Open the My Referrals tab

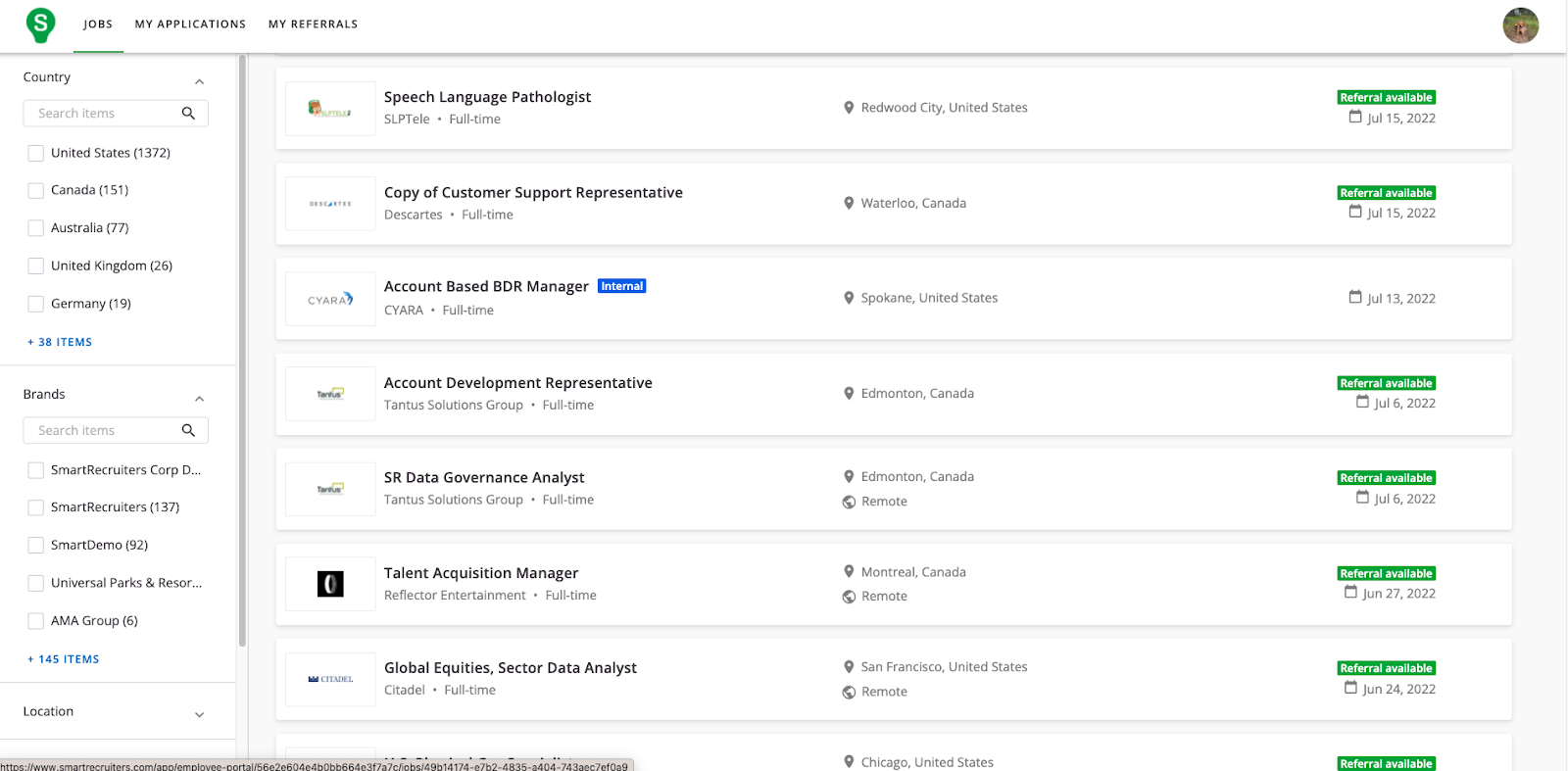313,24
